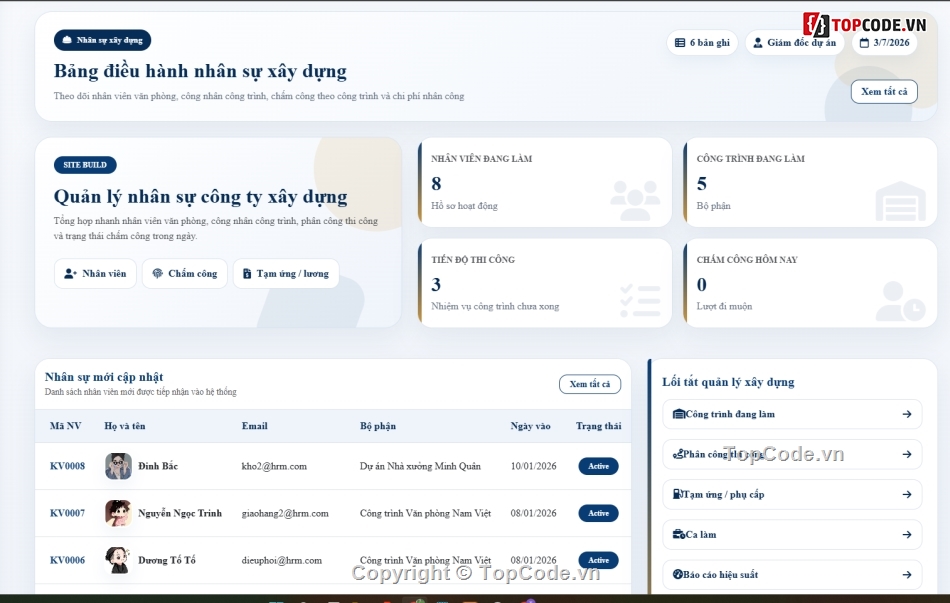This screenshot has height=603, width=950.
Task: Click the Dự án Nhà xưởng Minh Quân cell
Action: pos(420,466)
